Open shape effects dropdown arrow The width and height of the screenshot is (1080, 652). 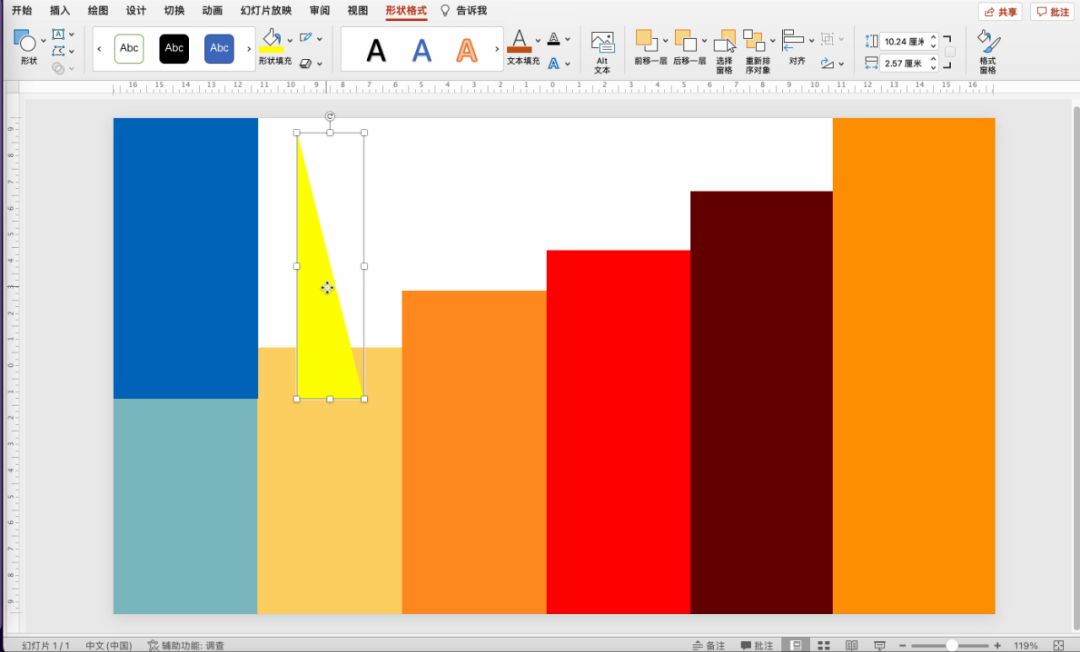point(320,64)
